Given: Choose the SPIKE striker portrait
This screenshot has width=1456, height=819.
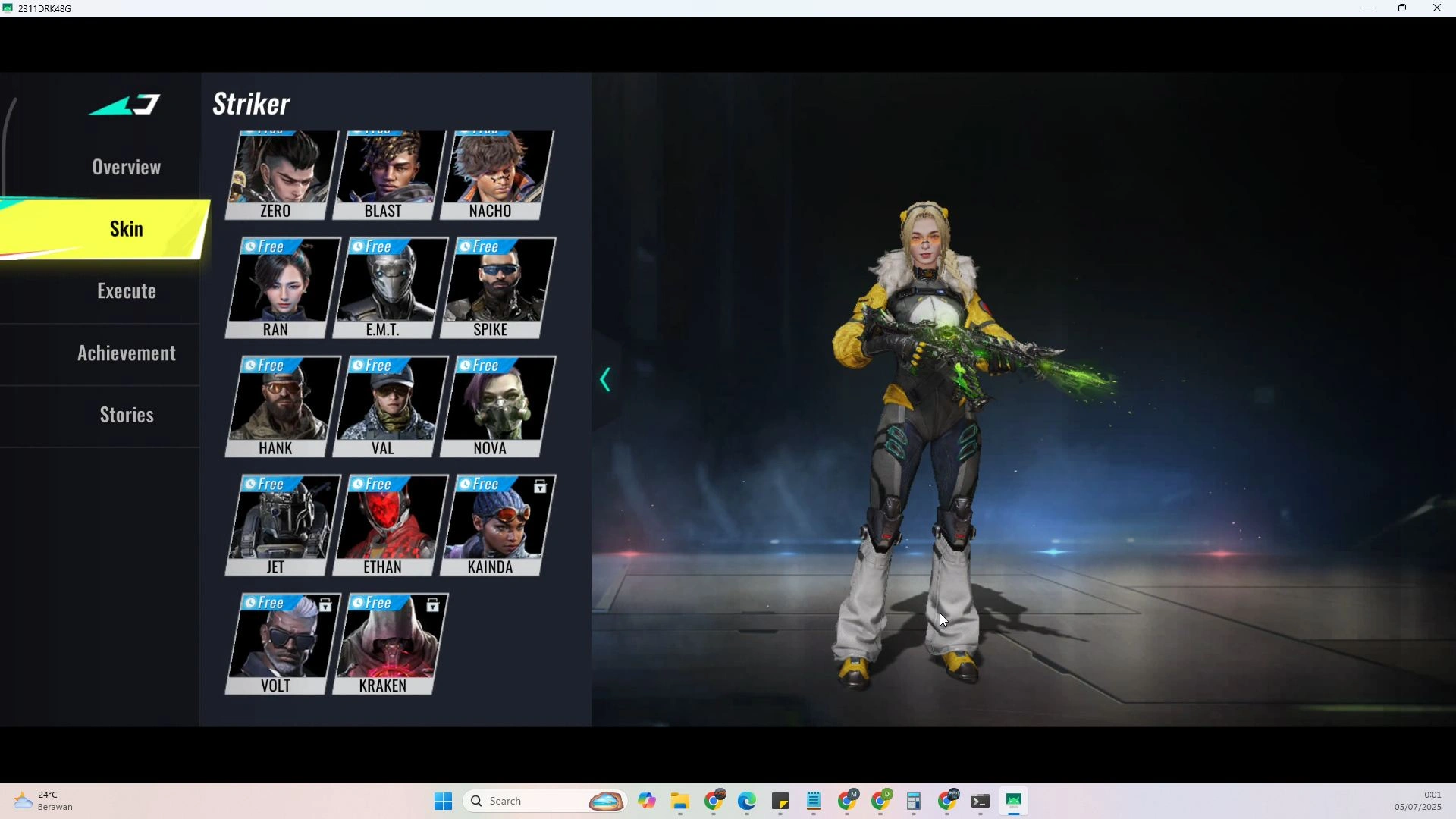Looking at the screenshot, I should point(493,287).
